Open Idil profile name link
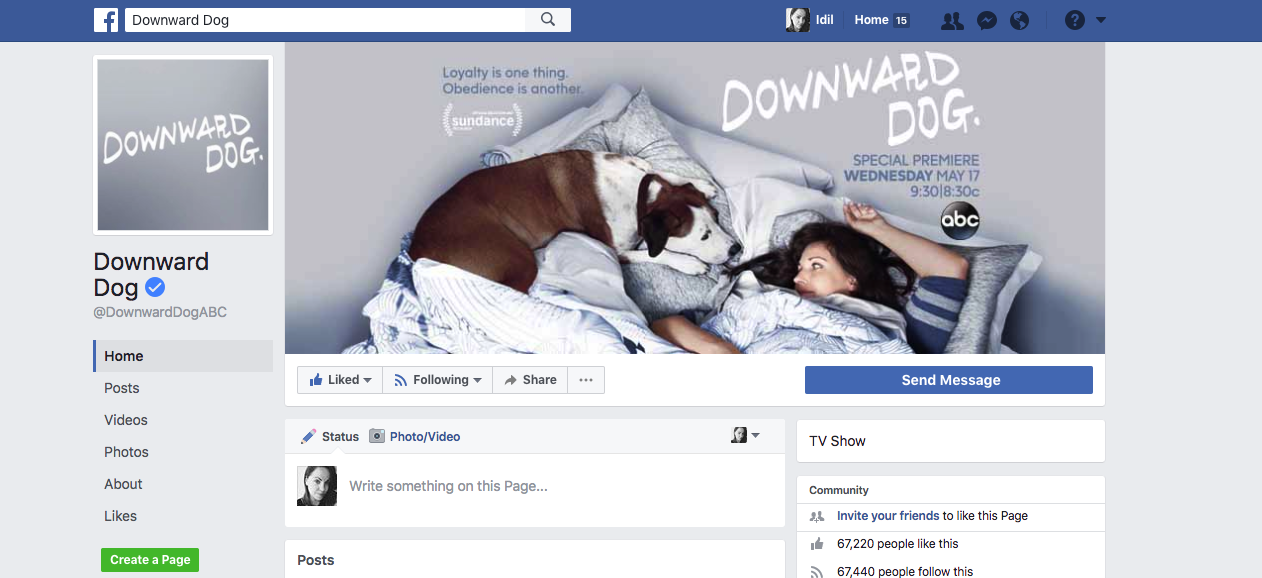Viewport: 1262px width, 578px height. pos(824,20)
